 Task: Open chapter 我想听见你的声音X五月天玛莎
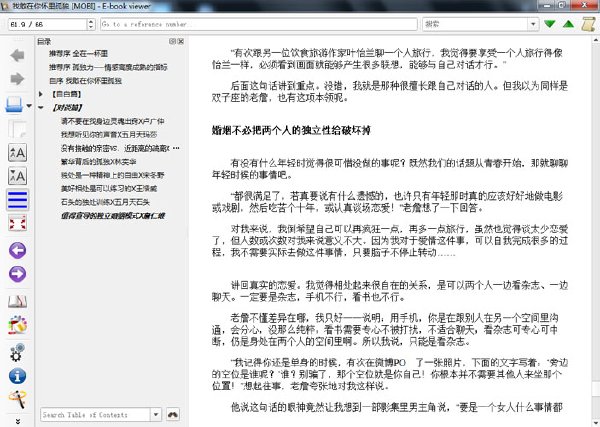[109, 135]
